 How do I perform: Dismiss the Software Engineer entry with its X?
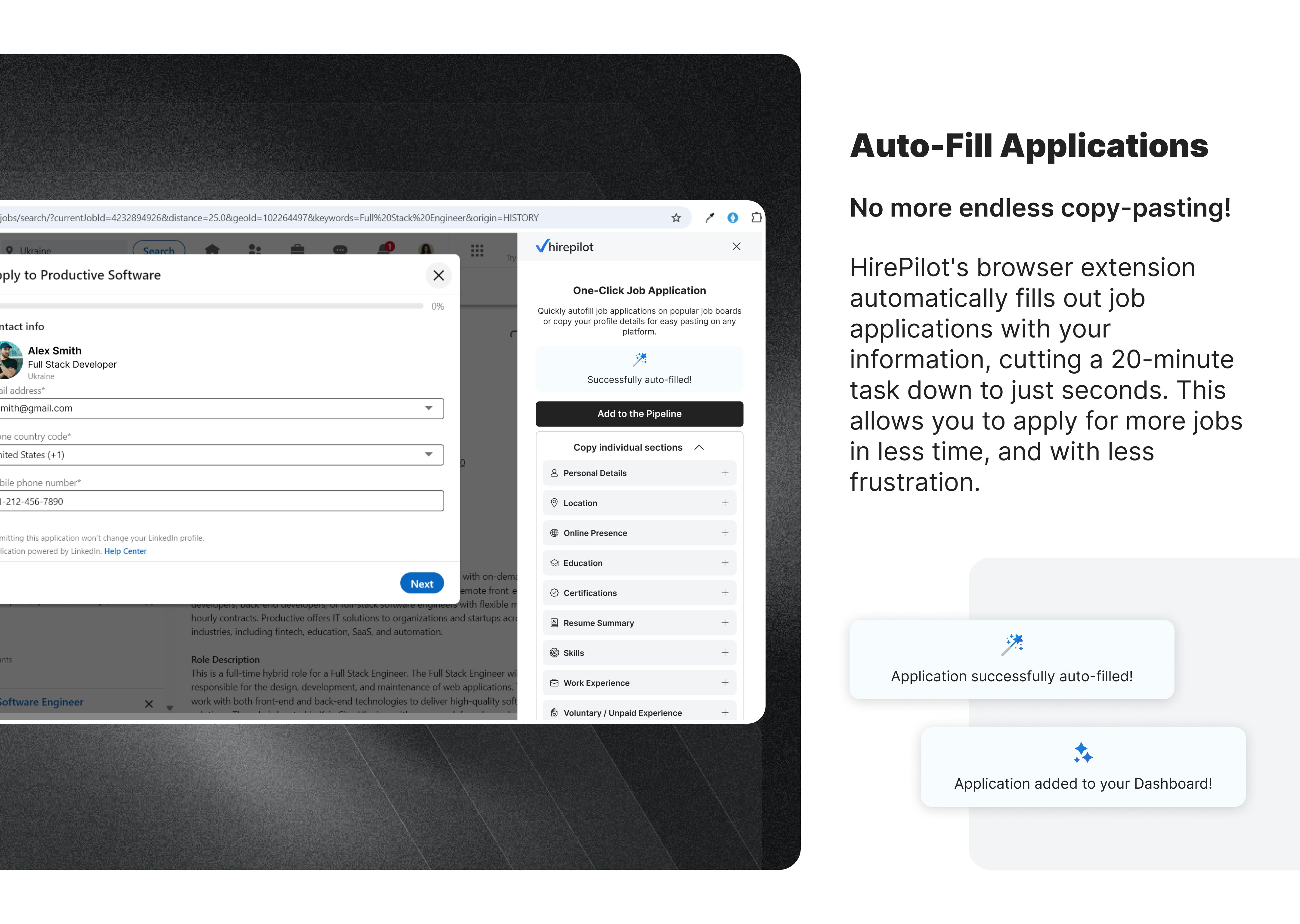pyautogui.click(x=149, y=704)
